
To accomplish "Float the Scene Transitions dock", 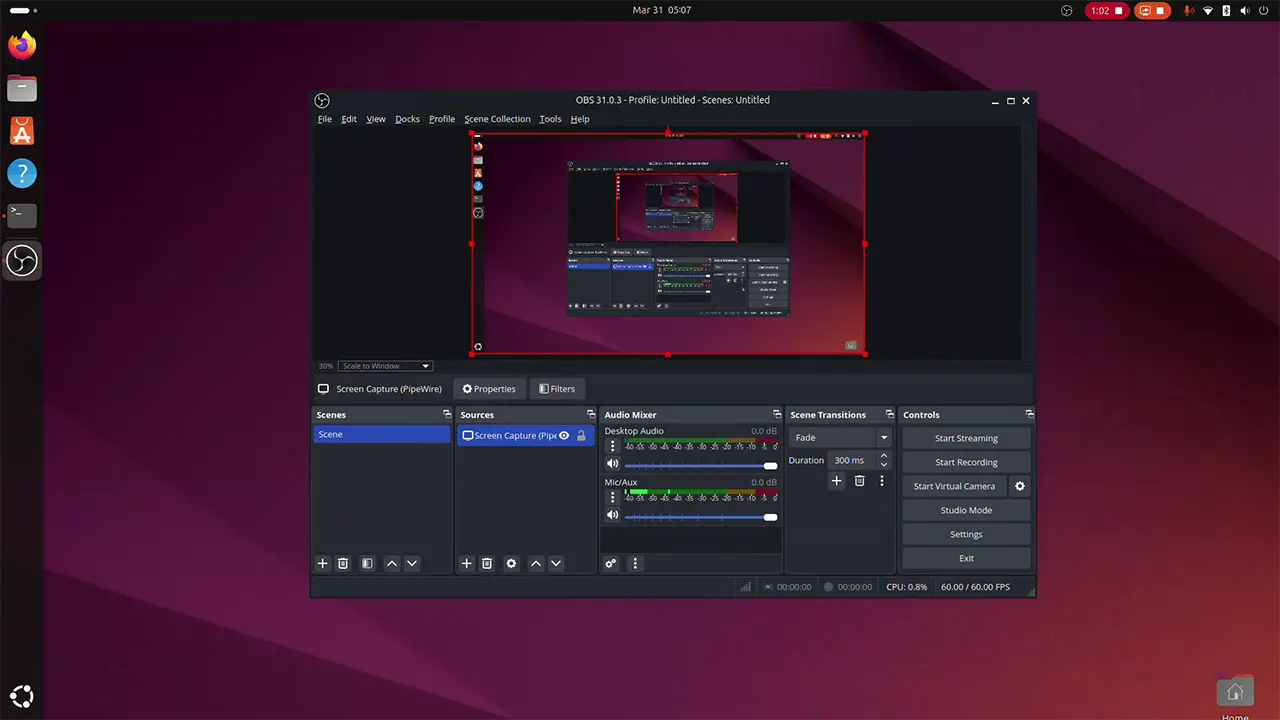I will coord(889,414).
